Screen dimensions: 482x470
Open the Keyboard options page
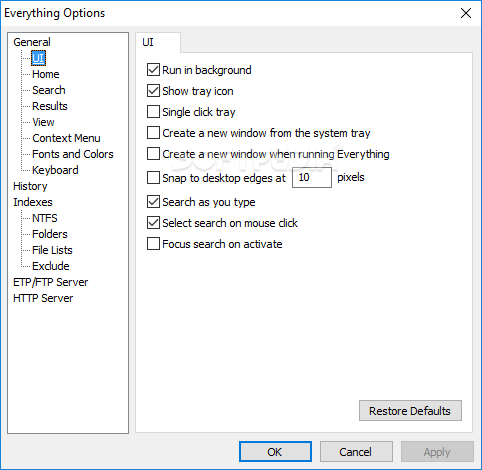point(55,170)
